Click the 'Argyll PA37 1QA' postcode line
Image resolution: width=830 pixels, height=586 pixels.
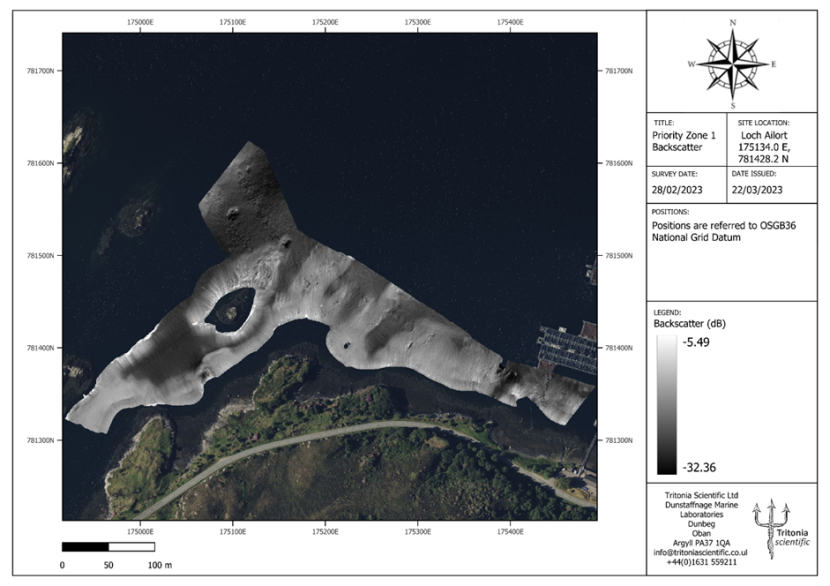pyautogui.click(x=701, y=543)
